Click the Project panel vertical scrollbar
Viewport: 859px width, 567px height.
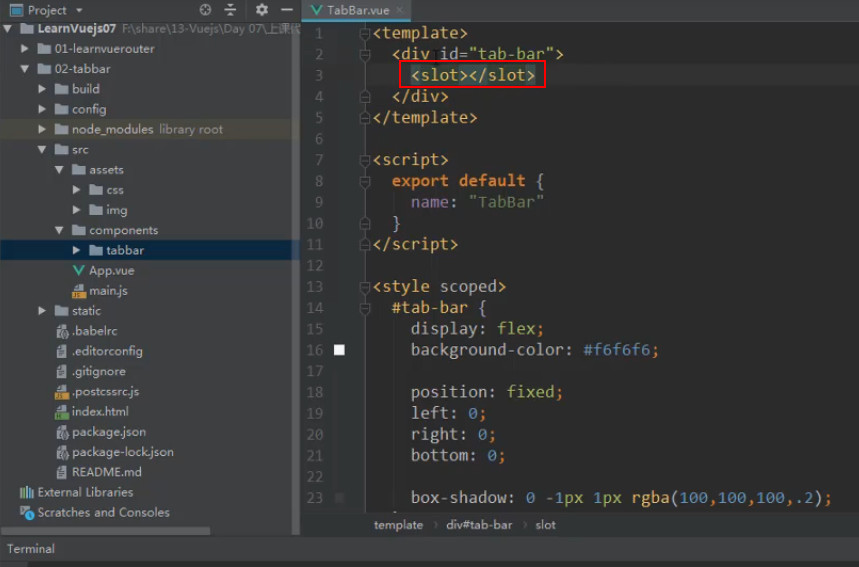pyautogui.click(x=296, y=278)
